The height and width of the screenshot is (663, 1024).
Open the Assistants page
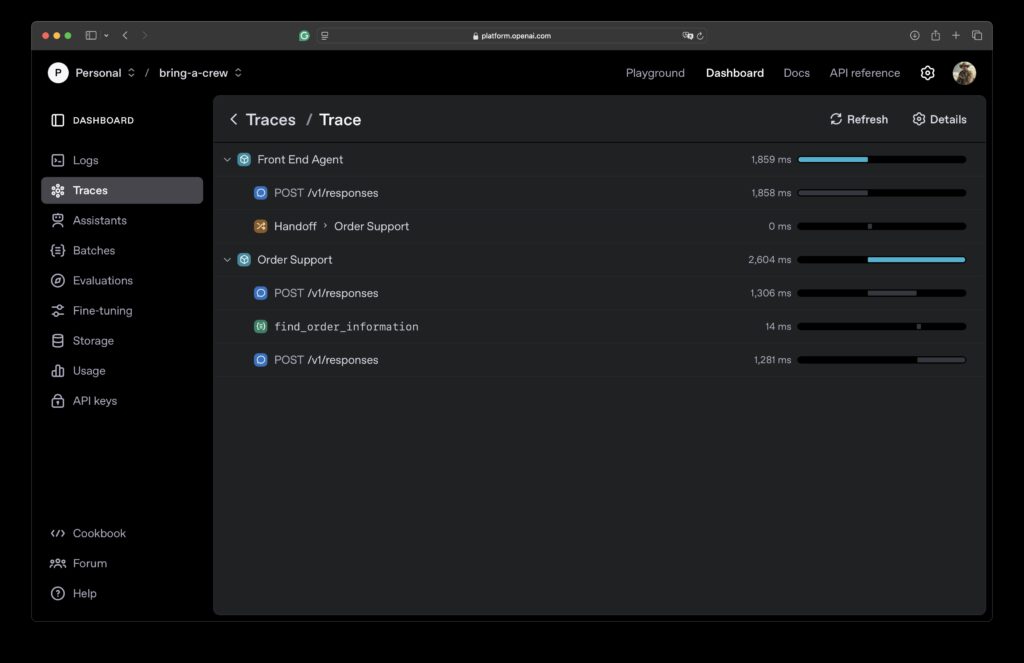(121, 220)
